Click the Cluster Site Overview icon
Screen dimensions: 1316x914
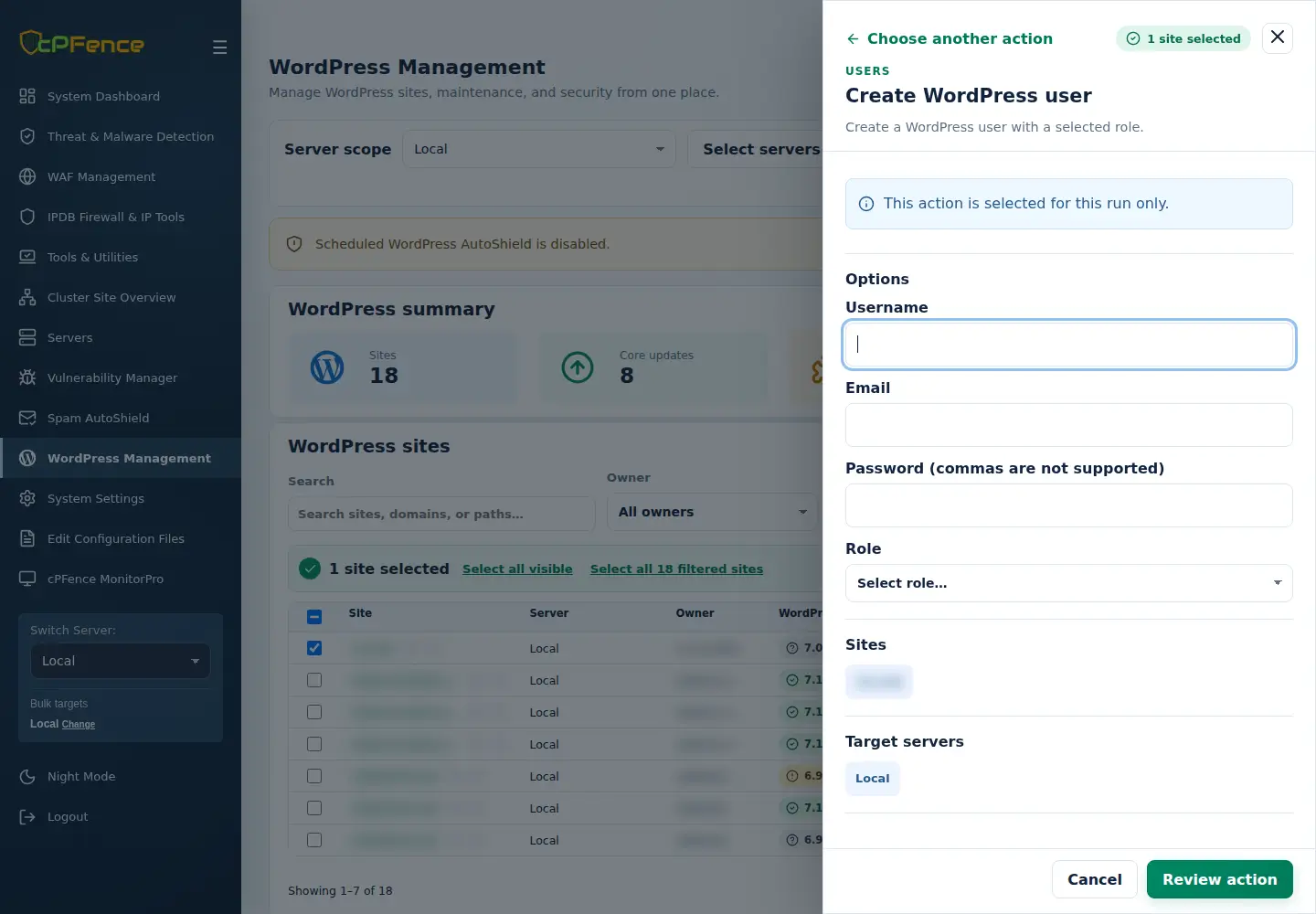[27, 297]
